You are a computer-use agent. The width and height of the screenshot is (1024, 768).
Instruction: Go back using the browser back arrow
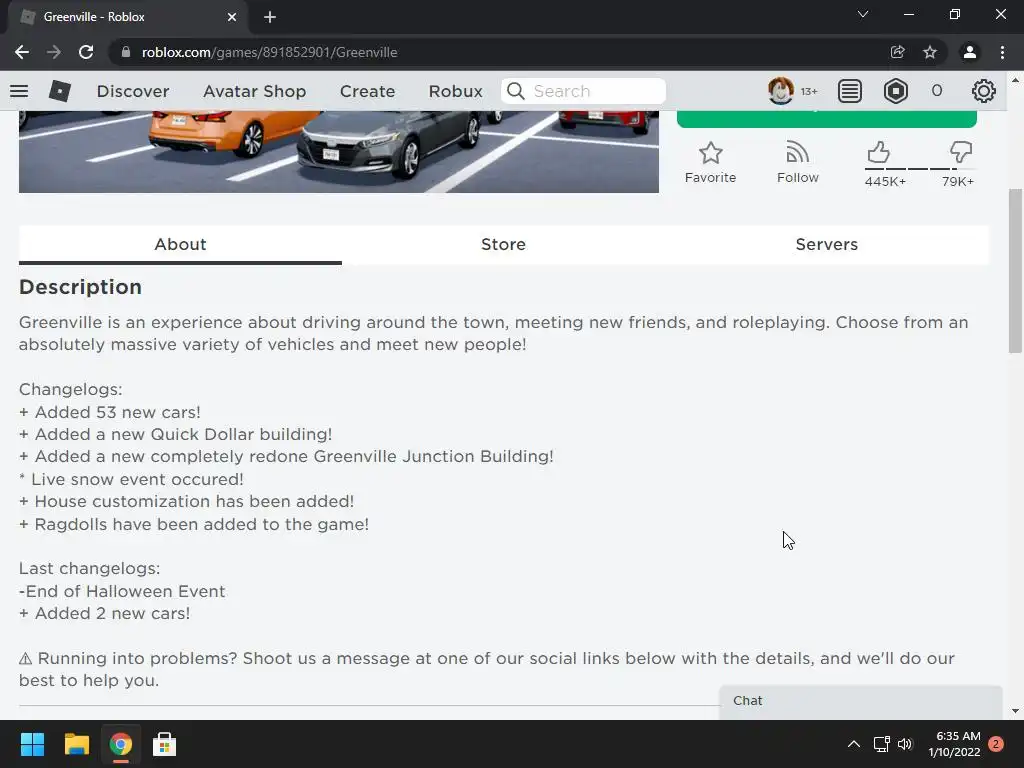click(22, 52)
